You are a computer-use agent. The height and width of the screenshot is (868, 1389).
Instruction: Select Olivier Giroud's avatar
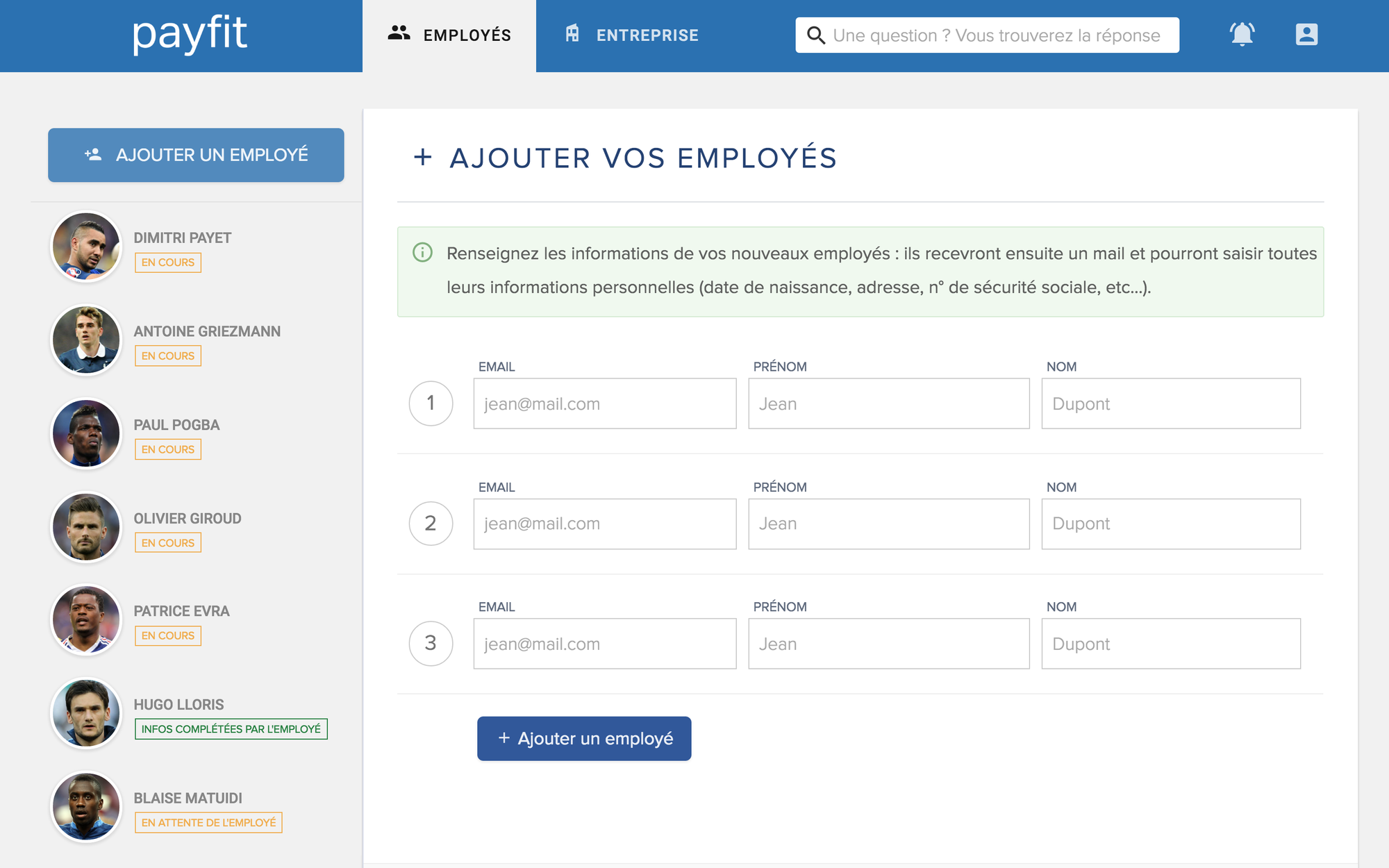(x=86, y=527)
